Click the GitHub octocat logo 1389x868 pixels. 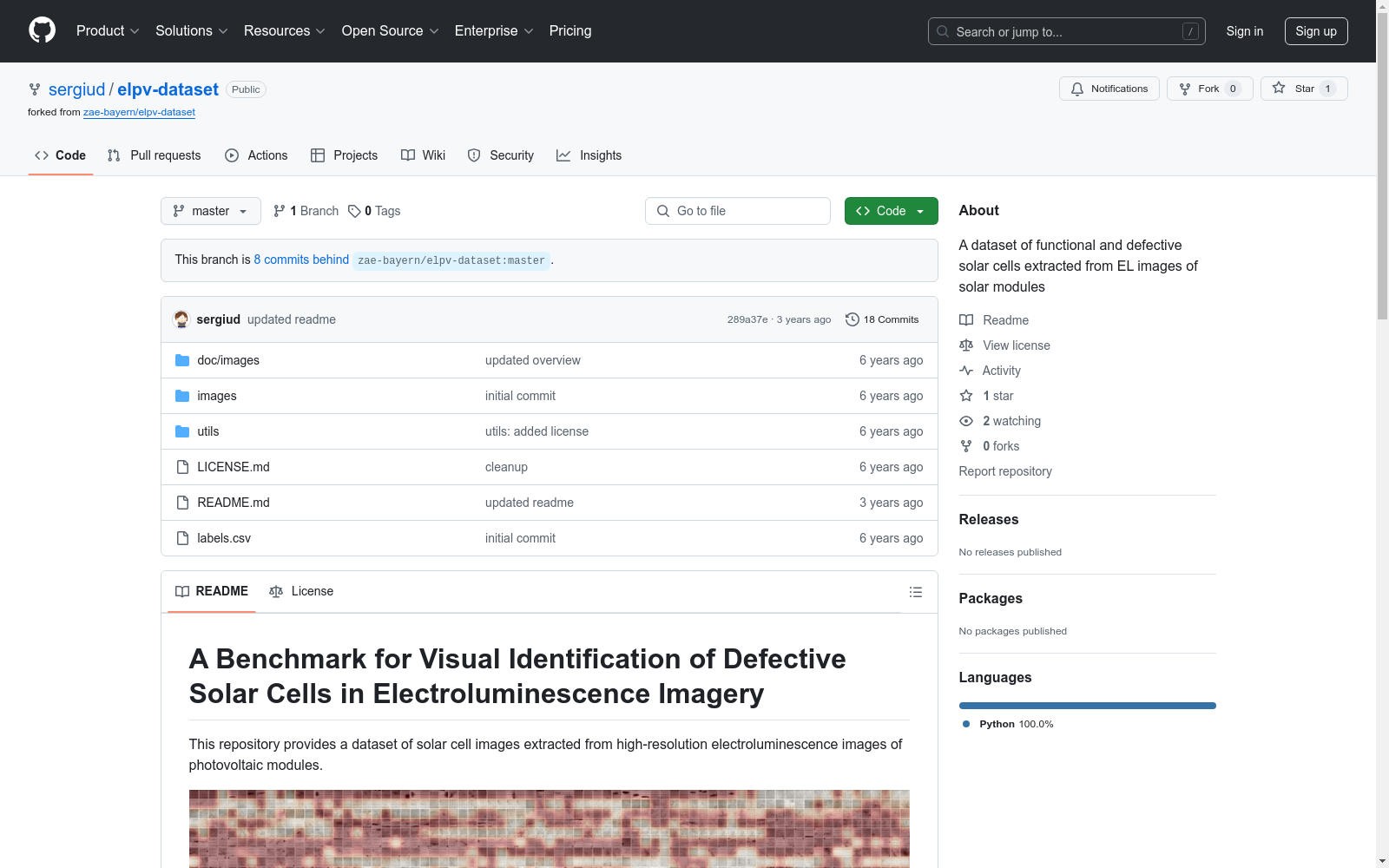[x=42, y=30]
